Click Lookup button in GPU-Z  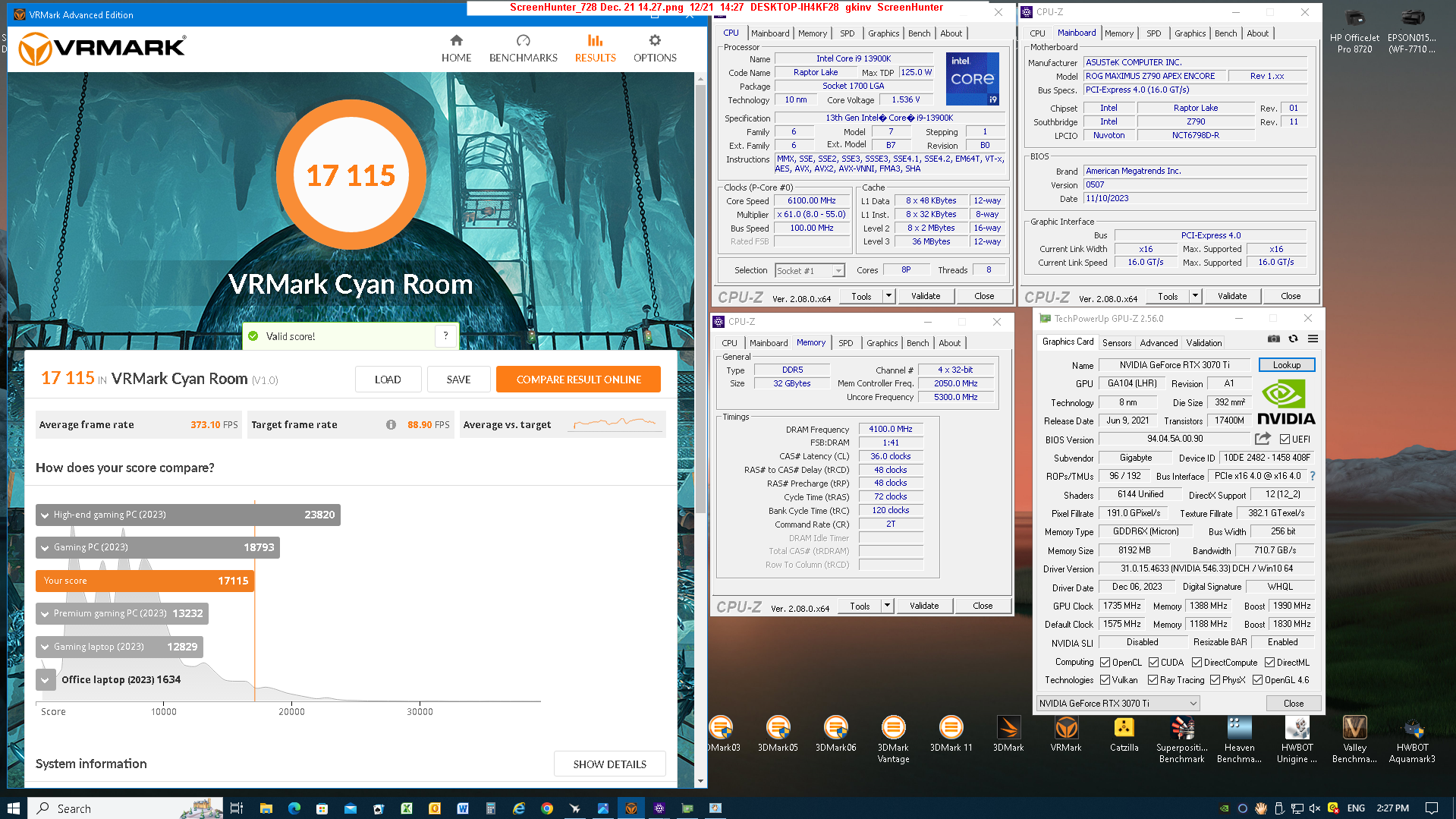tap(1286, 365)
